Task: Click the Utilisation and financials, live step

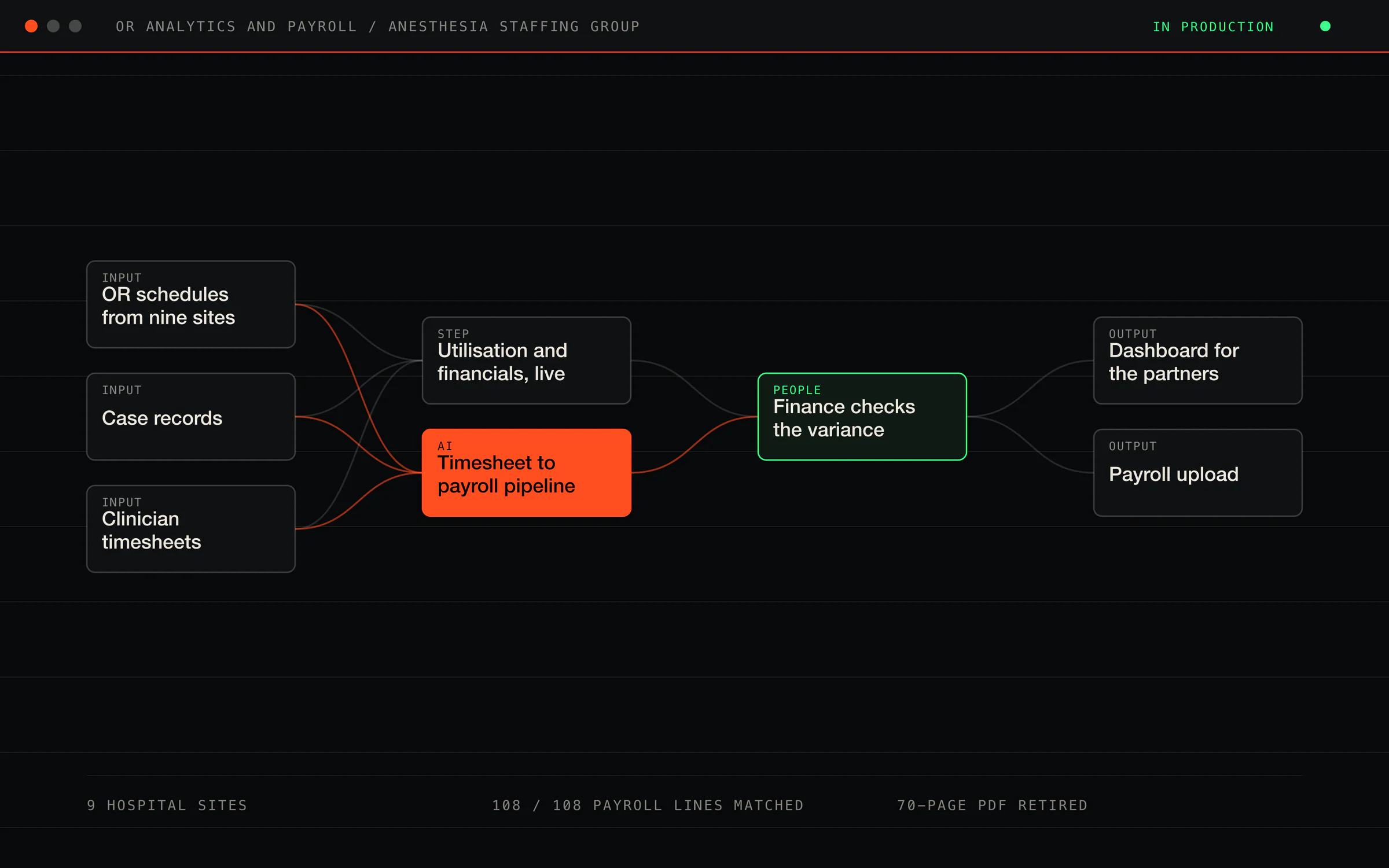Action: [527, 361]
